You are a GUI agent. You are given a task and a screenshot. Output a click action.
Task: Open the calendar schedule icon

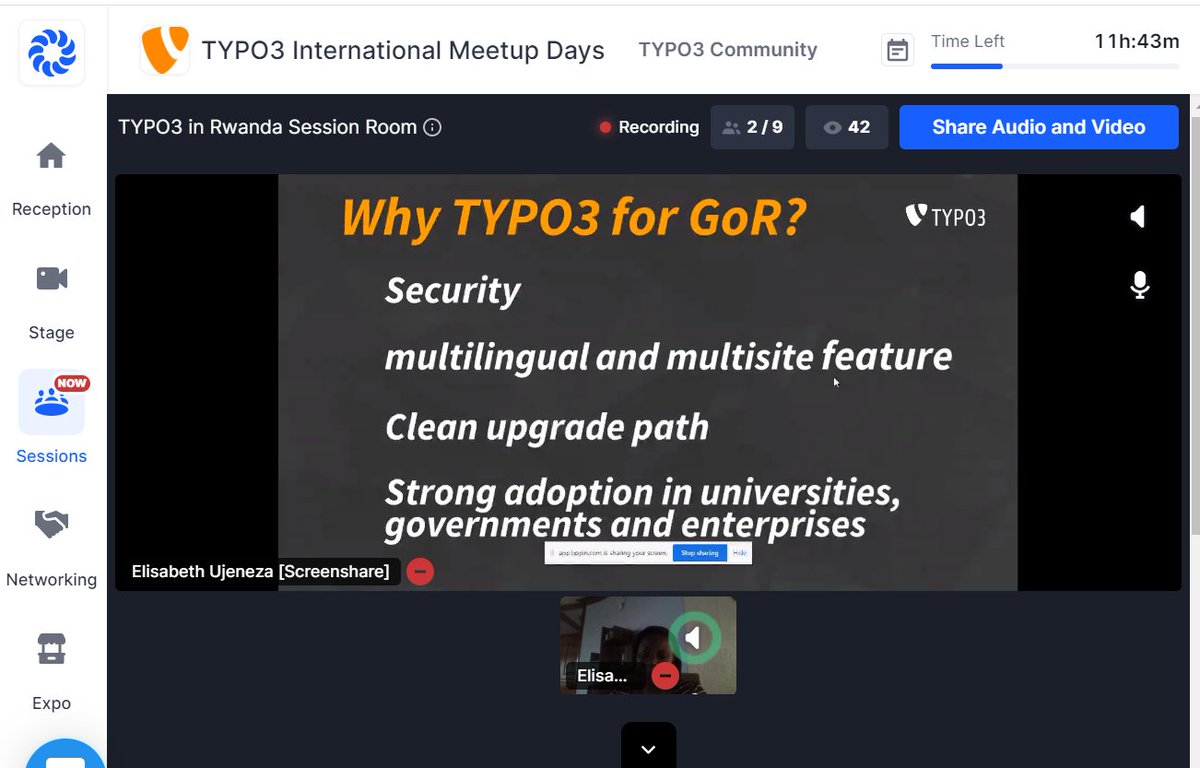[898, 50]
